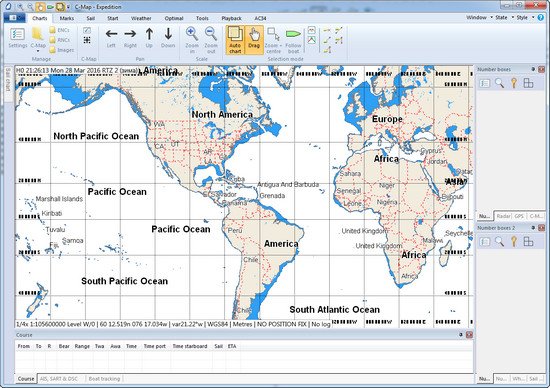
Task: Select Zoom-centre selection mode
Action: pos(273,40)
